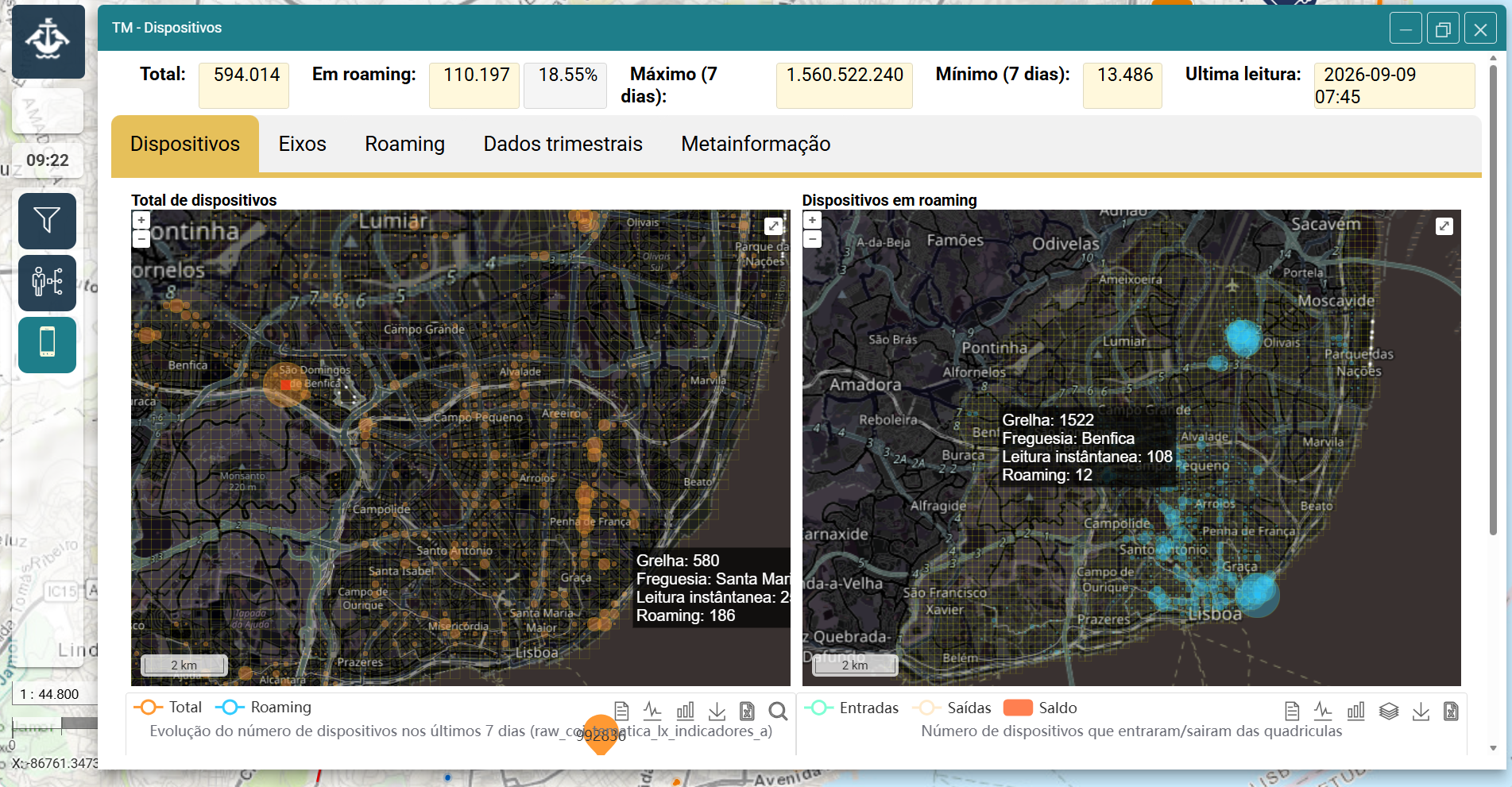Toggle Saldo series in legend
The height and width of the screenshot is (787, 1512).
pos(1040,708)
